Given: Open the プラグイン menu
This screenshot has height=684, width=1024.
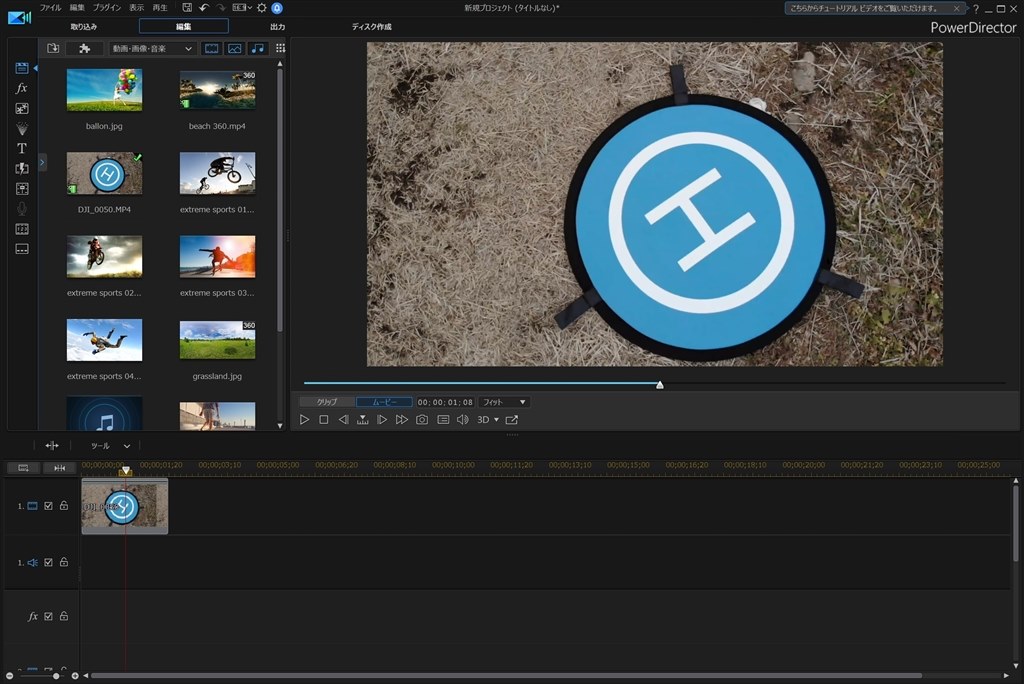Looking at the screenshot, I should (106, 8).
